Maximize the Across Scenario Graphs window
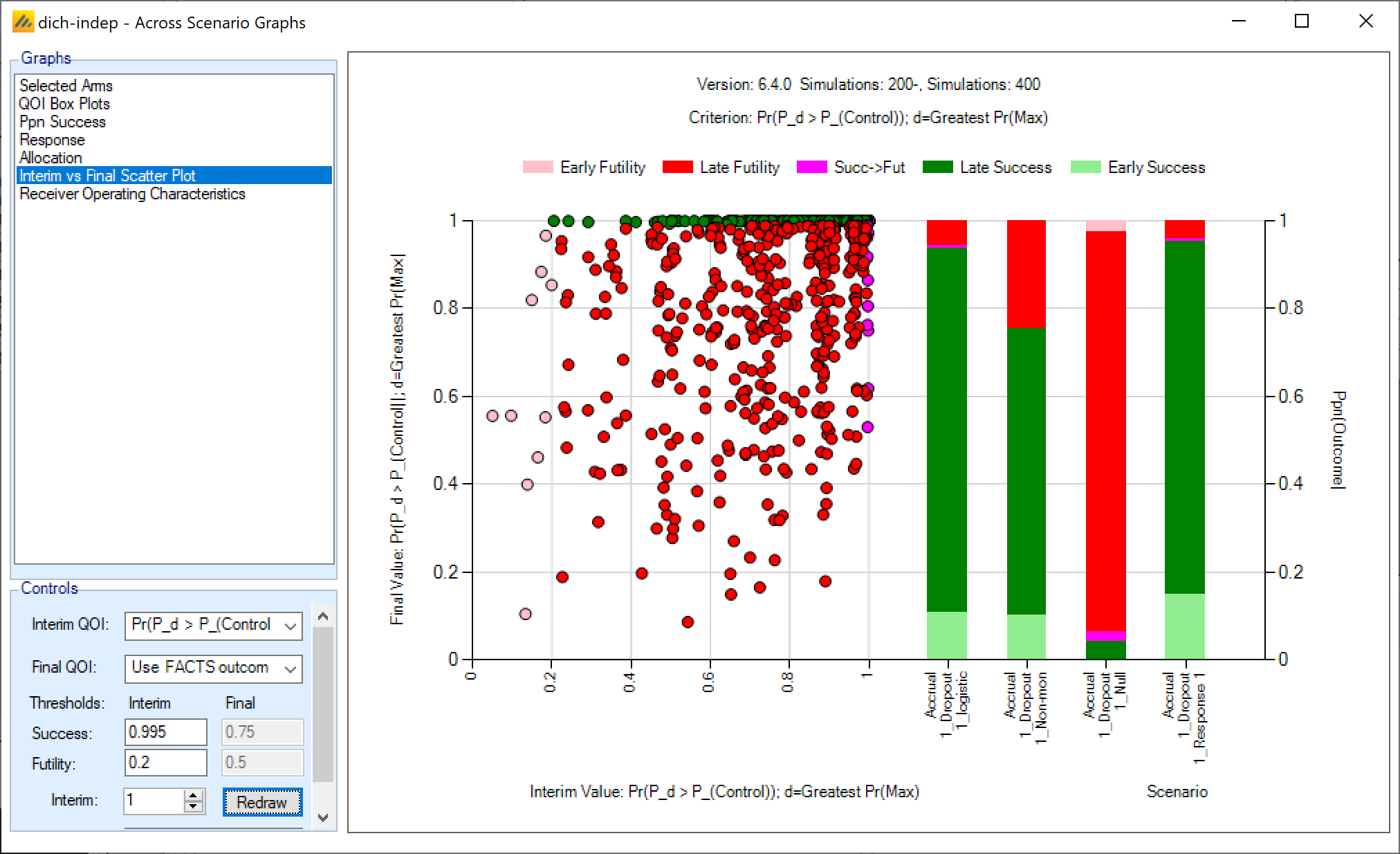Viewport: 1400px width, 854px height. coord(1302,21)
